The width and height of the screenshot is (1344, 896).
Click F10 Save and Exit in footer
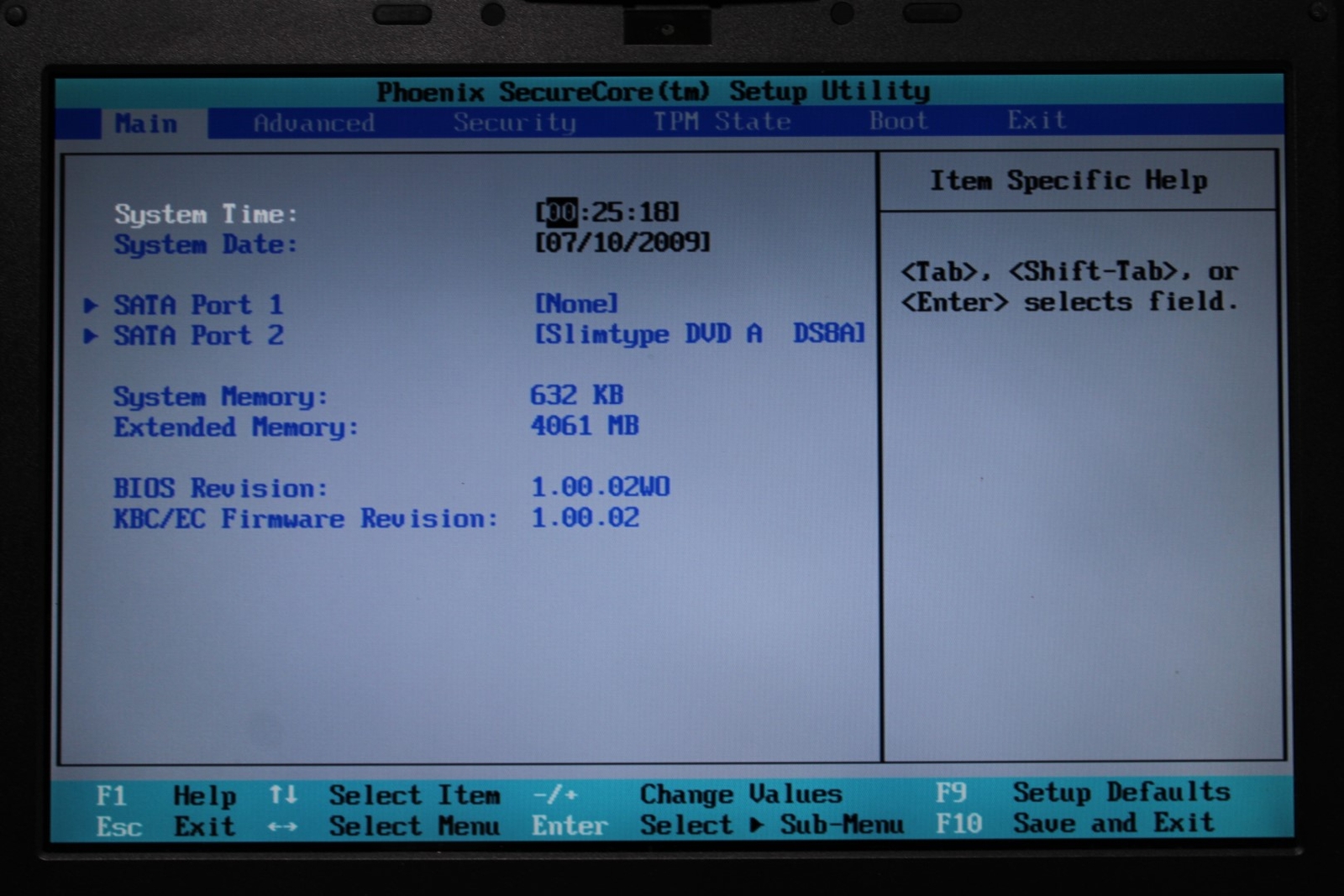pos(1075,823)
